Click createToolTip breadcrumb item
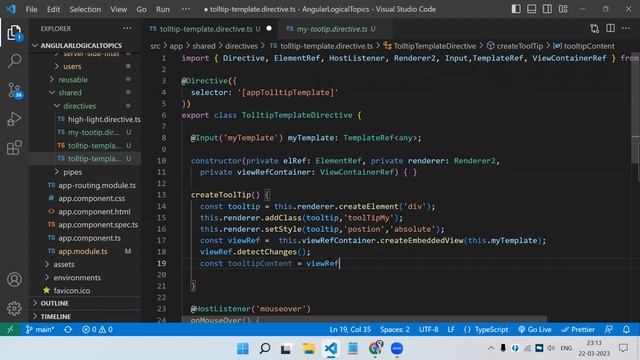Image resolution: width=640 pixels, height=360 pixels. pyautogui.click(x=520, y=46)
